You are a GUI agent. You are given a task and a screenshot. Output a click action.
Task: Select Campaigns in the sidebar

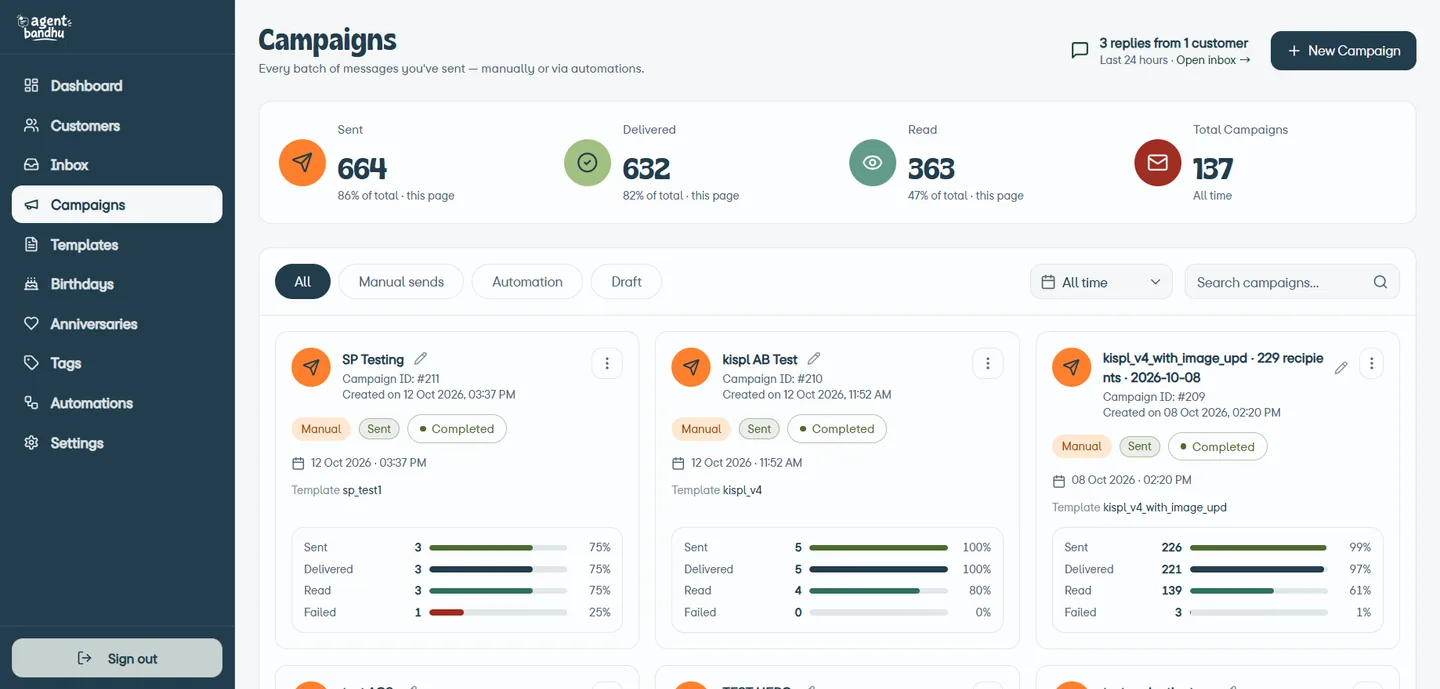(117, 205)
